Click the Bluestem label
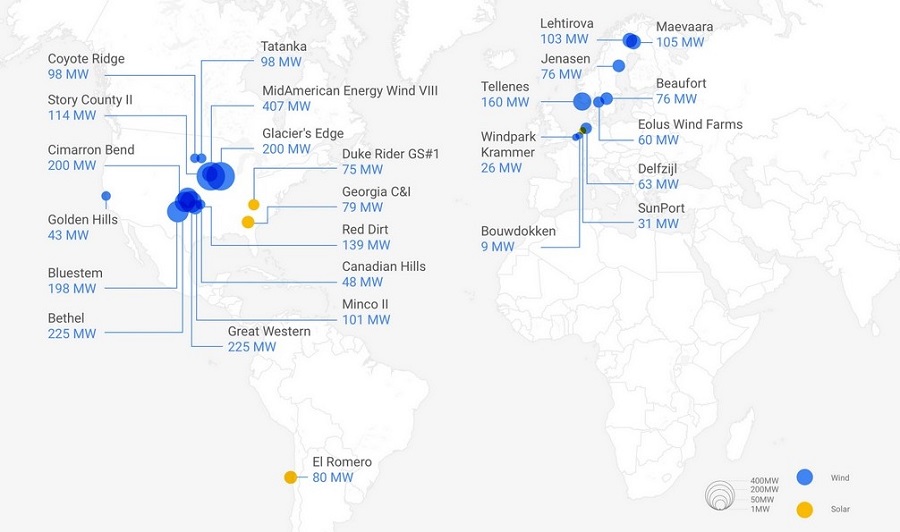This screenshot has height=532, width=900. [75, 273]
